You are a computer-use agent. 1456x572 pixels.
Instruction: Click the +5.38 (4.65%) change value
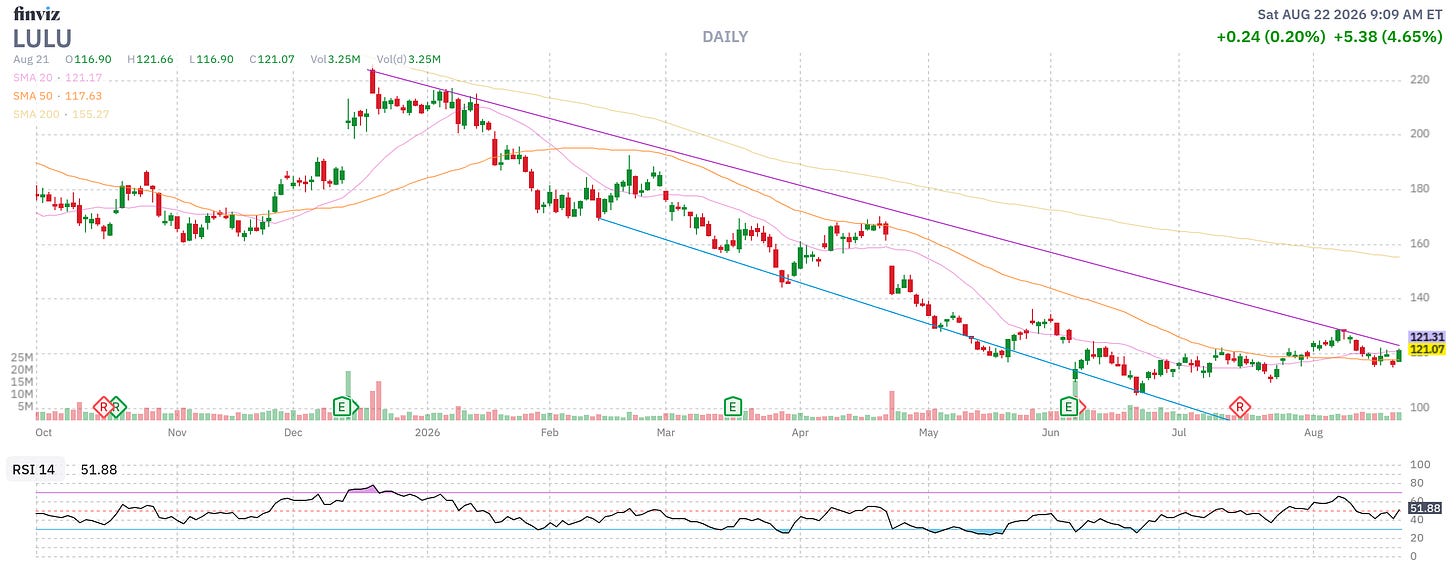(x=1388, y=37)
